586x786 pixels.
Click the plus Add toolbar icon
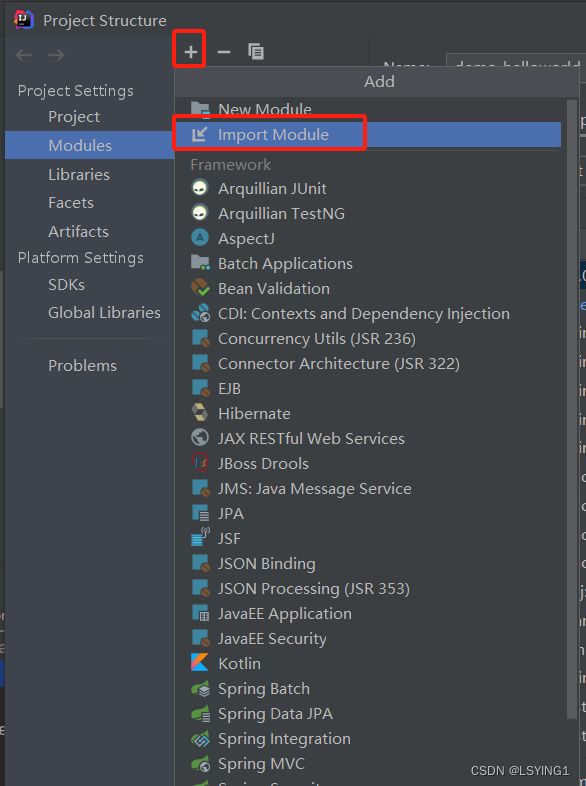(x=190, y=52)
